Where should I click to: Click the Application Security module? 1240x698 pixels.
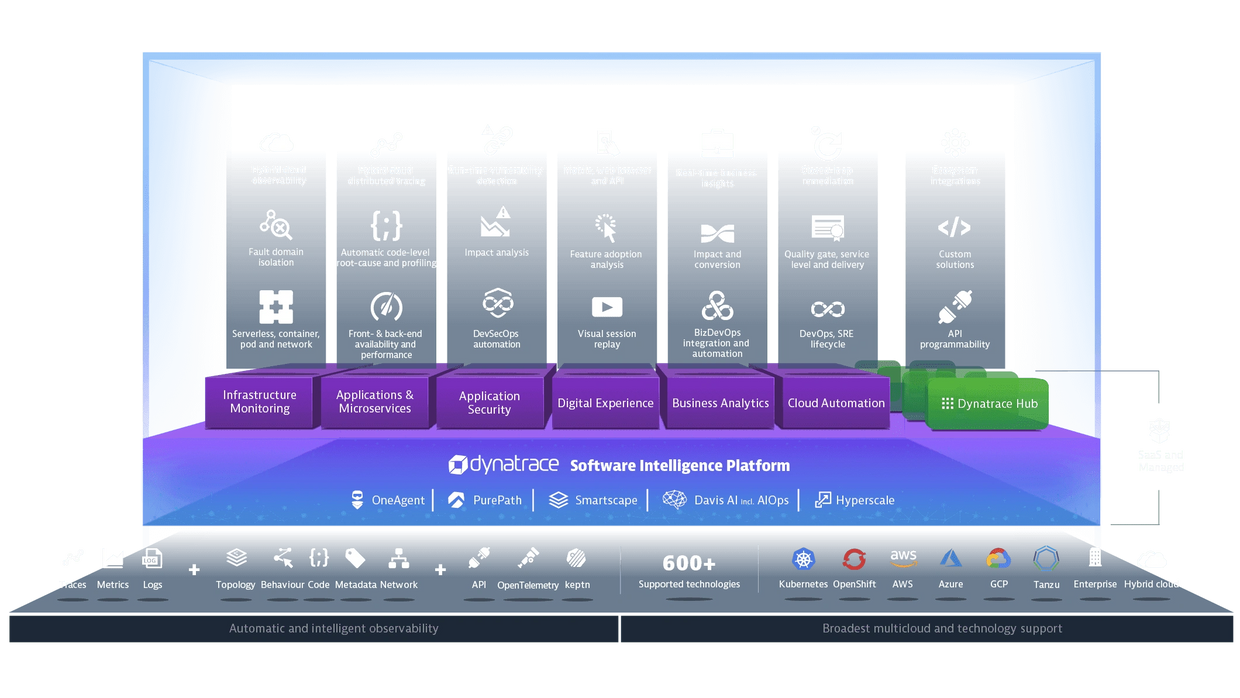pos(488,402)
